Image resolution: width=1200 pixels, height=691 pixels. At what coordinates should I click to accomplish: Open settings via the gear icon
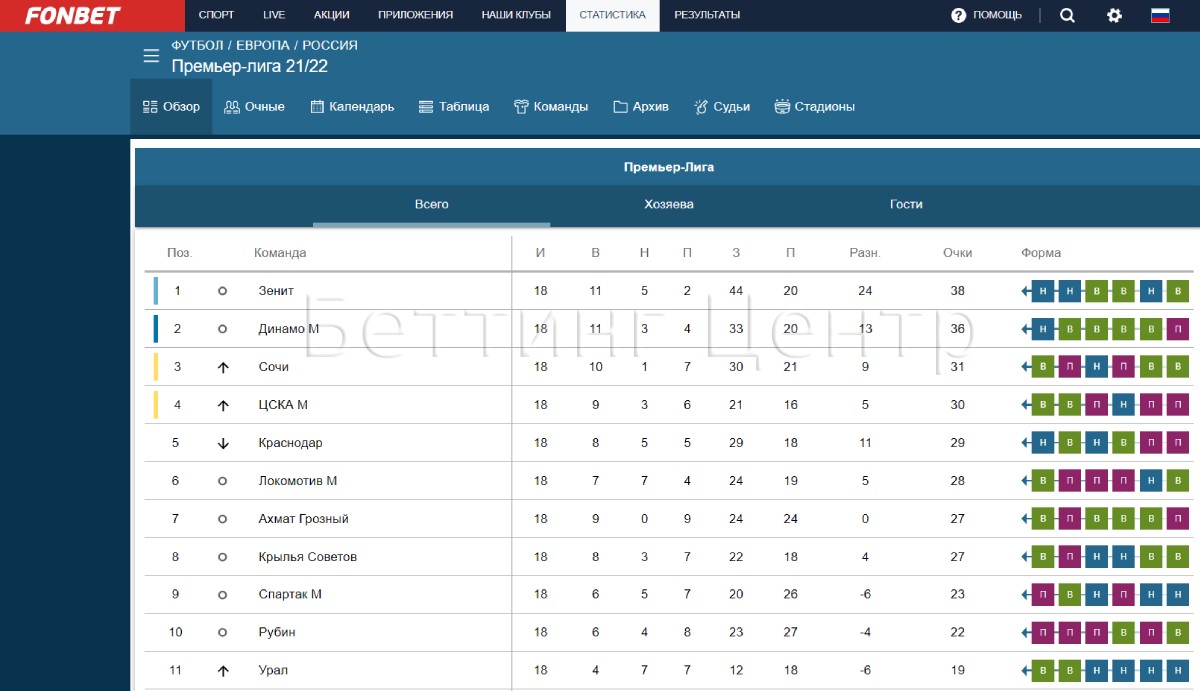pyautogui.click(x=1114, y=15)
